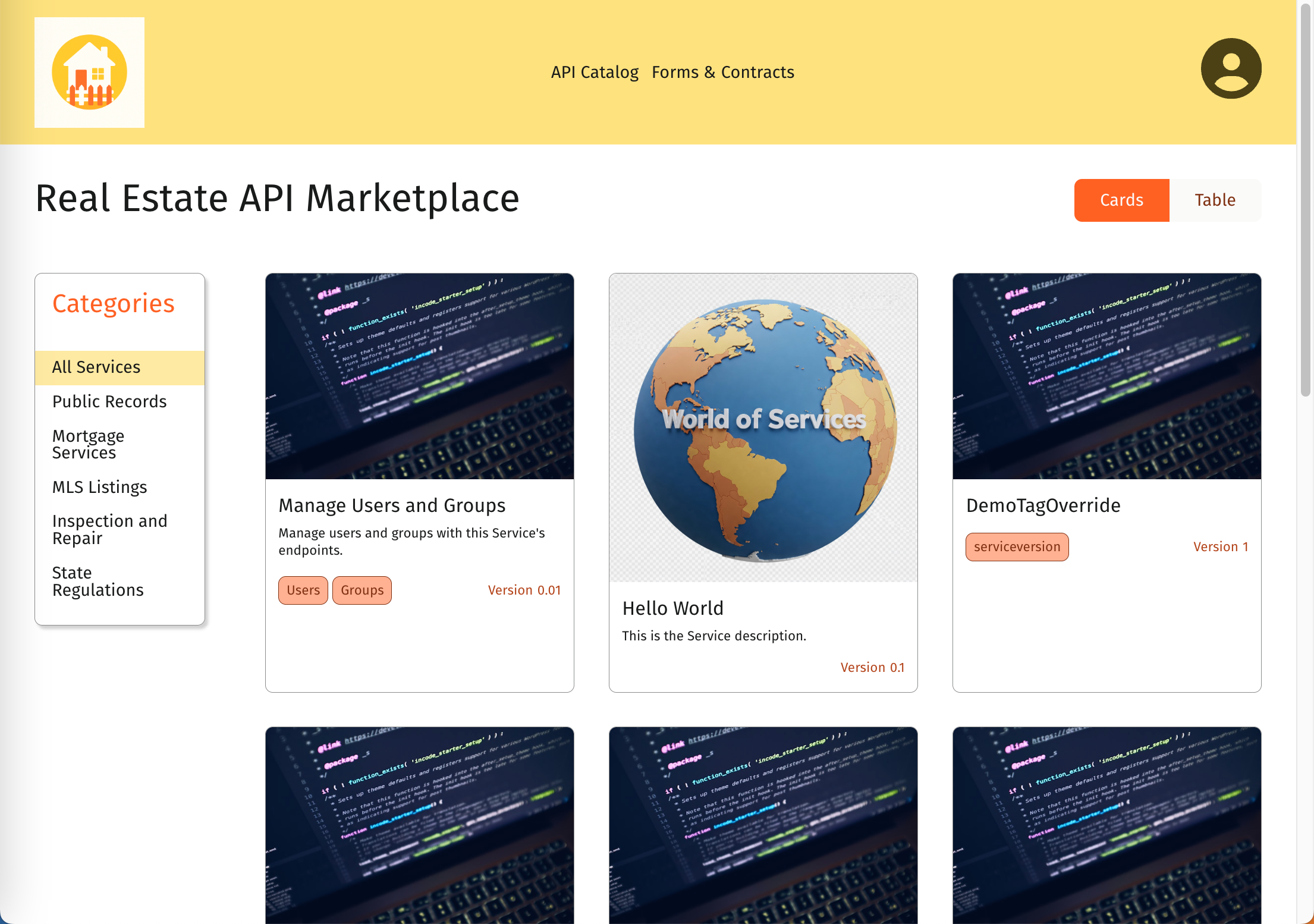Click the Manage Users and Groups card thumbnail

(419, 376)
